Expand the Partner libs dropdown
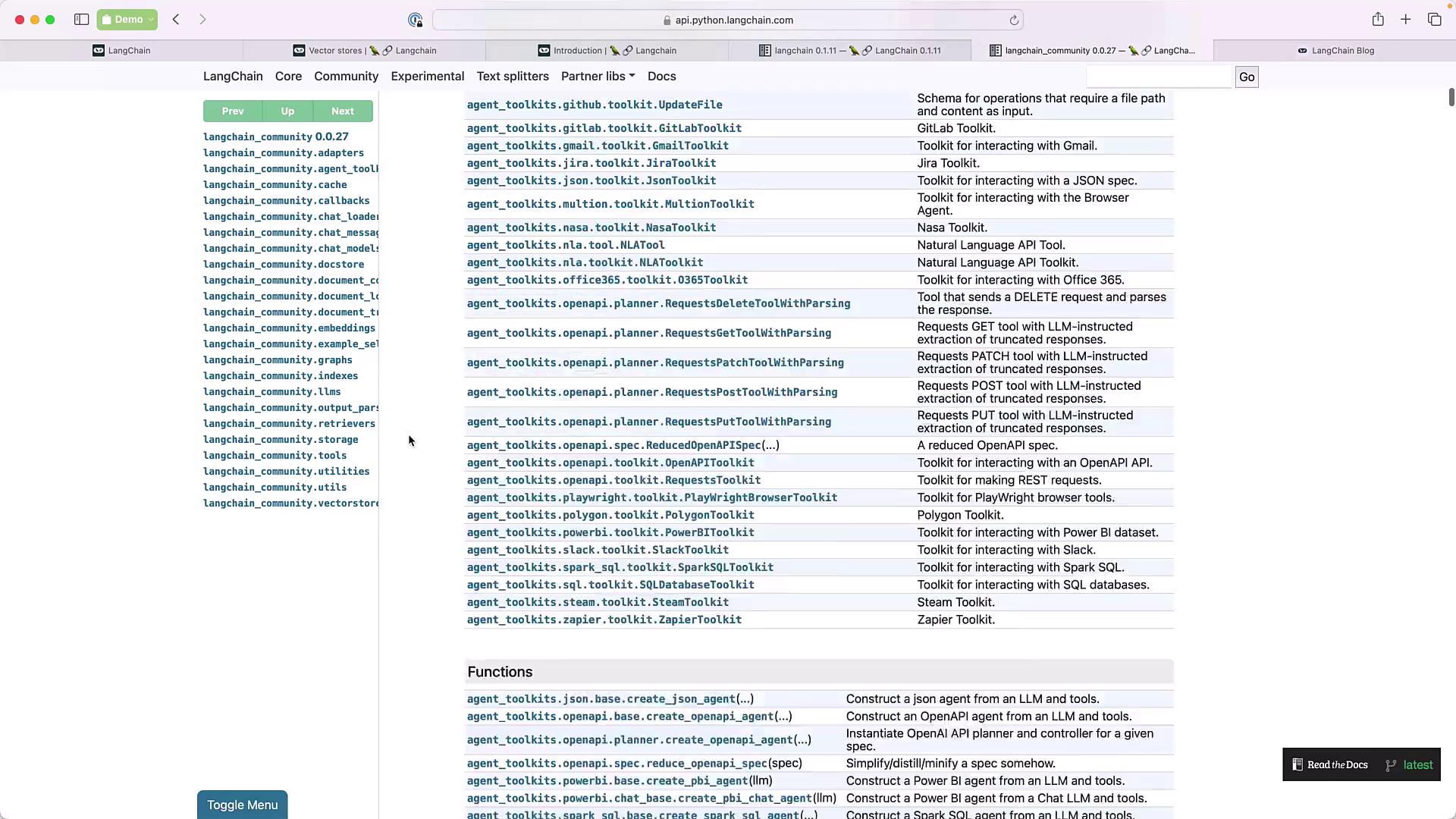Viewport: 1456px width, 819px height. [x=598, y=77]
